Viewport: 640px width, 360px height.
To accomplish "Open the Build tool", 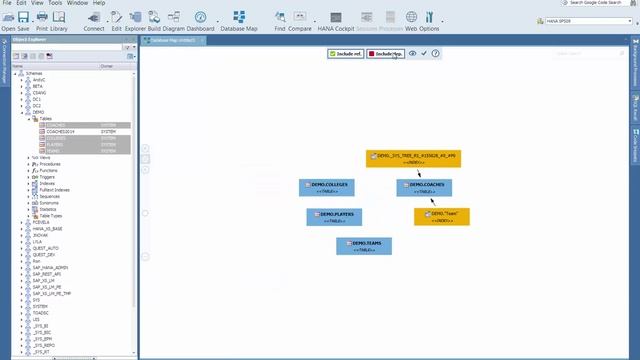I will click(x=154, y=21).
